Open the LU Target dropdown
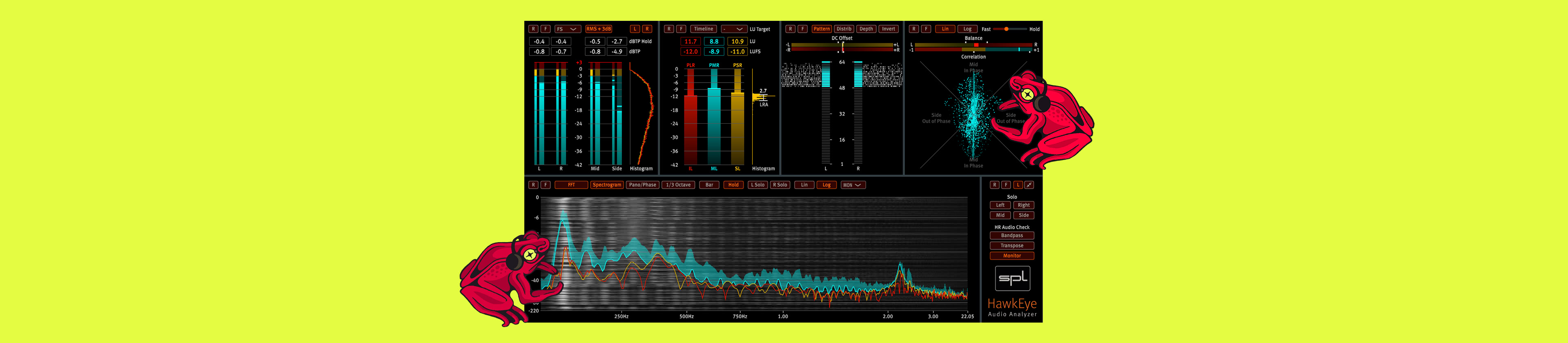1568x343 pixels. pos(733,29)
